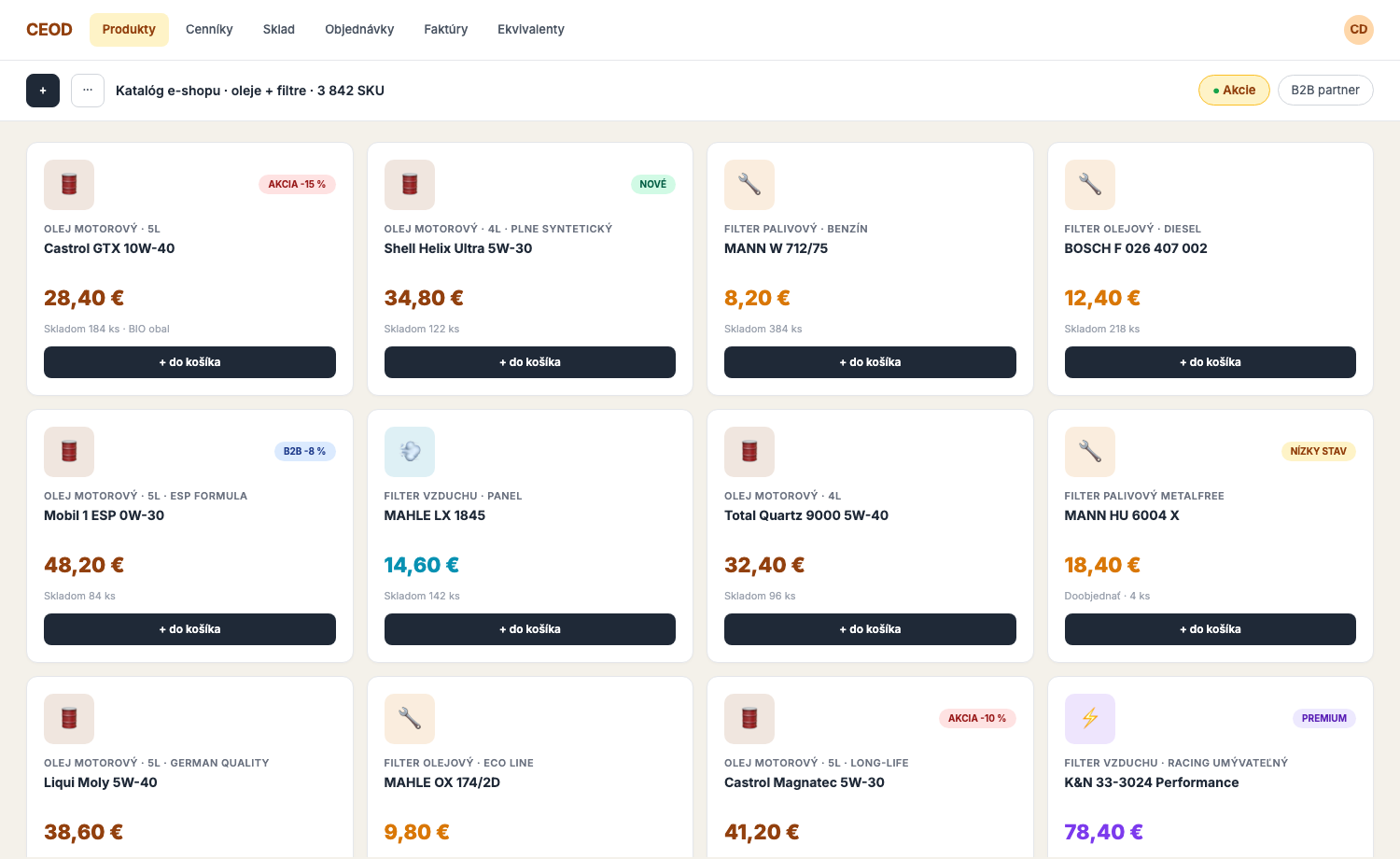Open the Faktúry tab
Image resolution: width=1400 pixels, height=859 pixels.
(x=446, y=30)
